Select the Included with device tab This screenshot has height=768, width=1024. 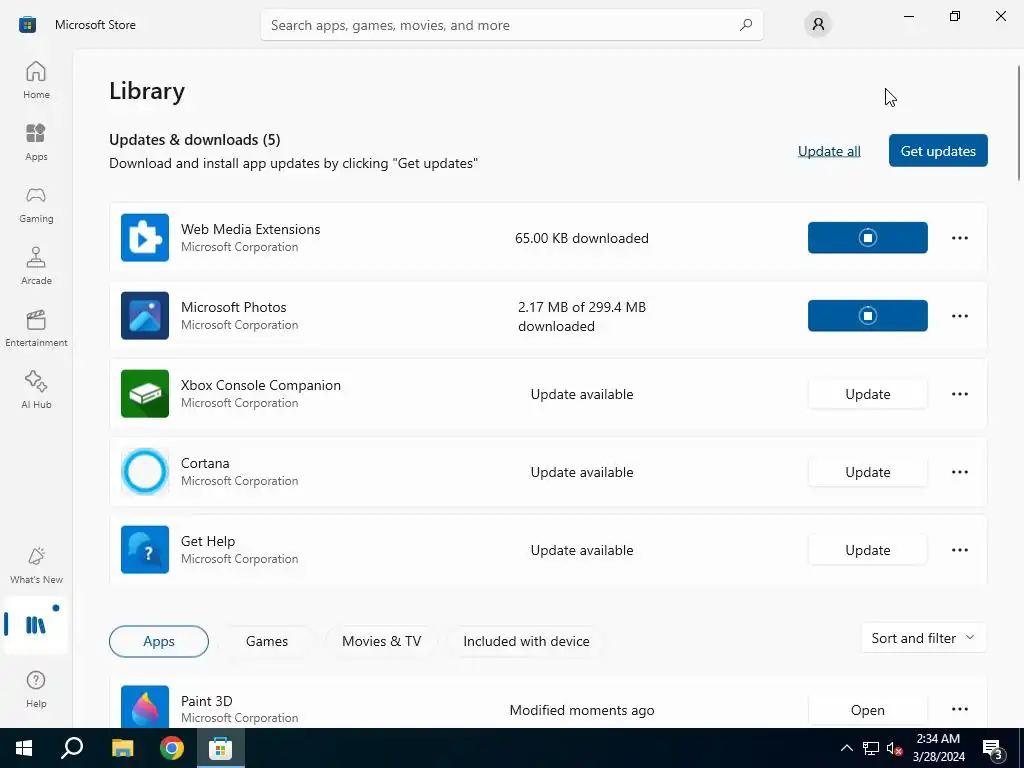526,641
